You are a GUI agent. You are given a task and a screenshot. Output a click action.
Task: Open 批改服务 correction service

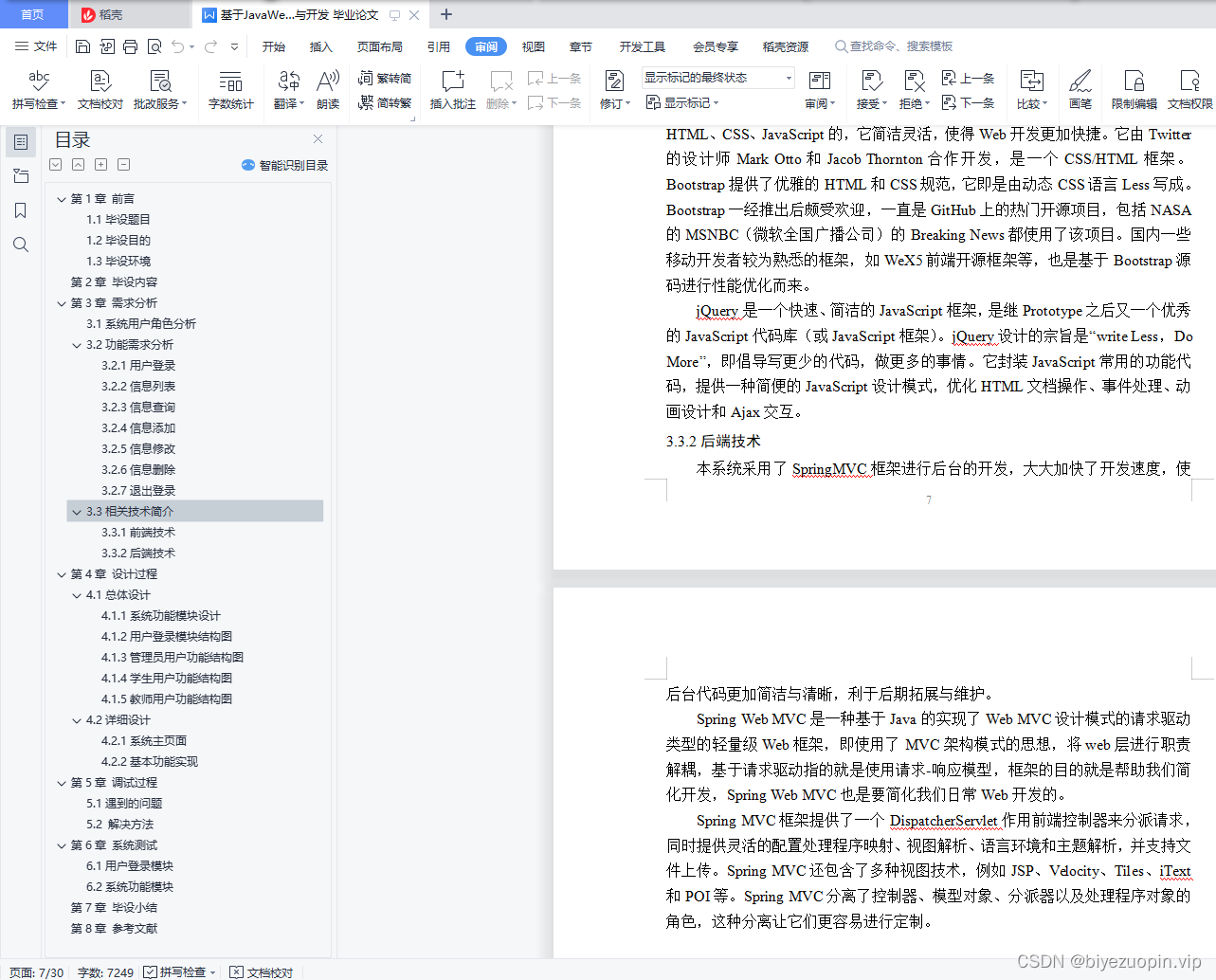160,90
